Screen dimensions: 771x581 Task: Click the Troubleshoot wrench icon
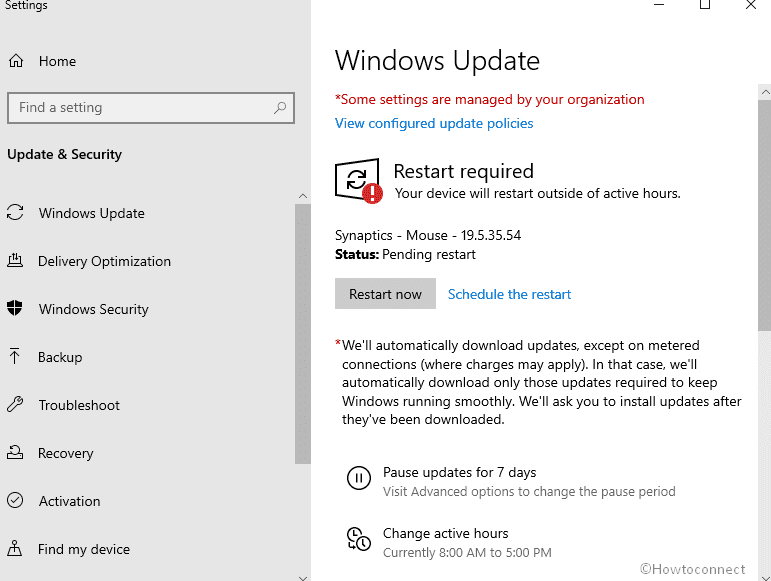point(15,405)
